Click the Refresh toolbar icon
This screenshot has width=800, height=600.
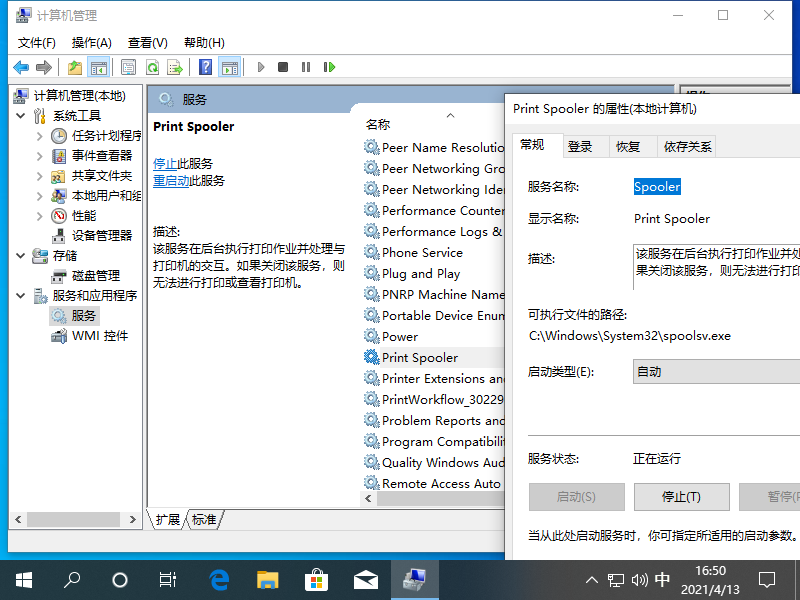pos(152,67)
